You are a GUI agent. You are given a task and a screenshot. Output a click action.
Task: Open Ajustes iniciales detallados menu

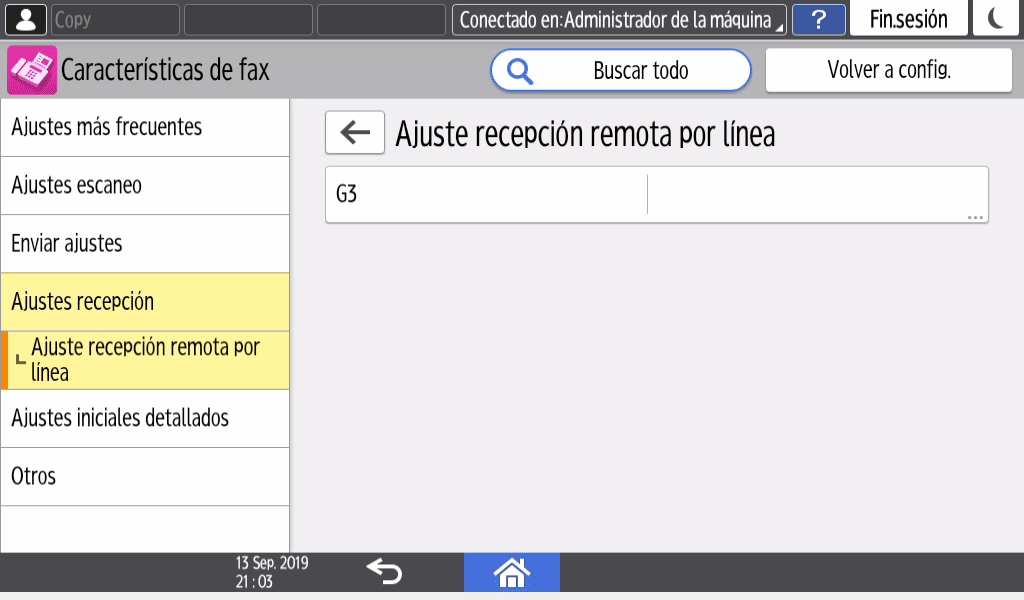pos(145,418)
